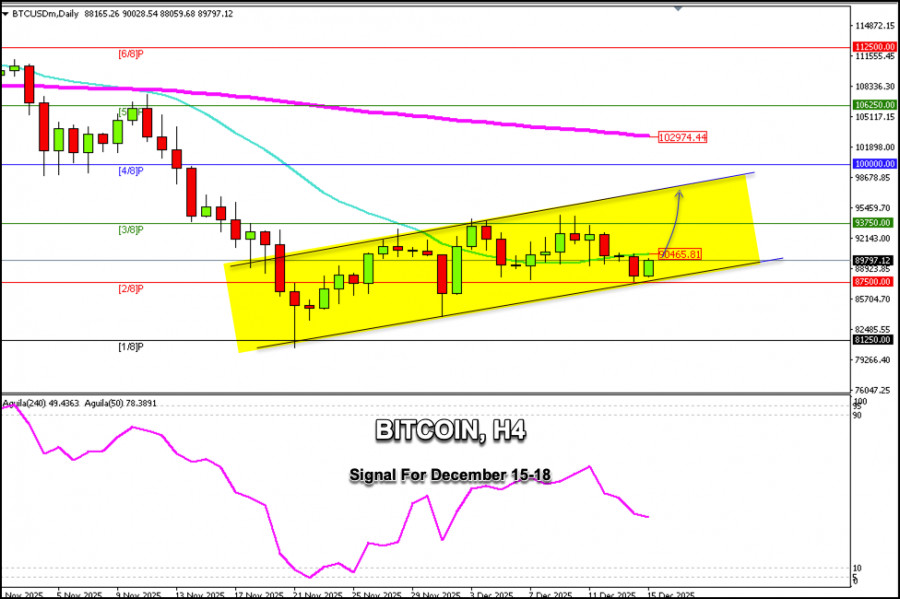The height and width of the screenshot is (599, 900).
Task: Click the 101898.00 price axis value
Action: [x=875, y=147]
